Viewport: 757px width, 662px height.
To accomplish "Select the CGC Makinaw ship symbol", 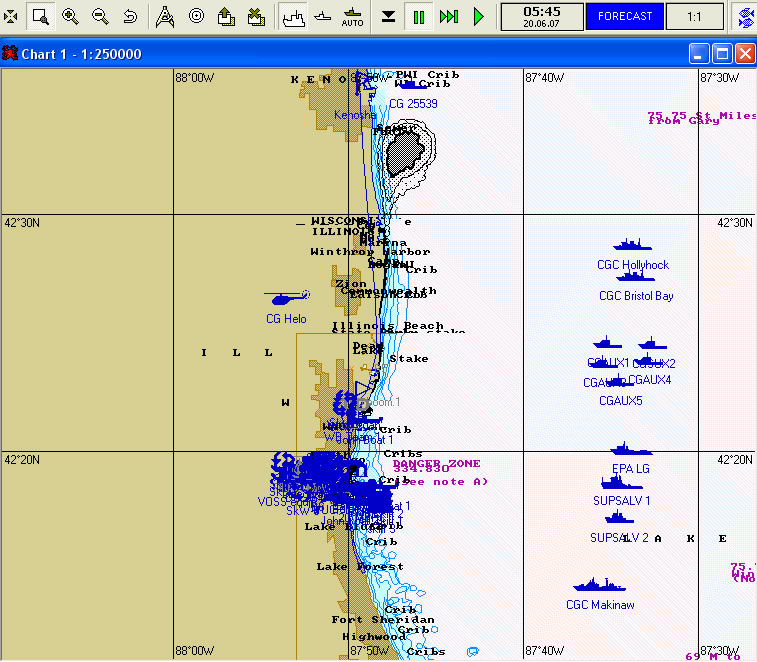I will tap(599, 585).
